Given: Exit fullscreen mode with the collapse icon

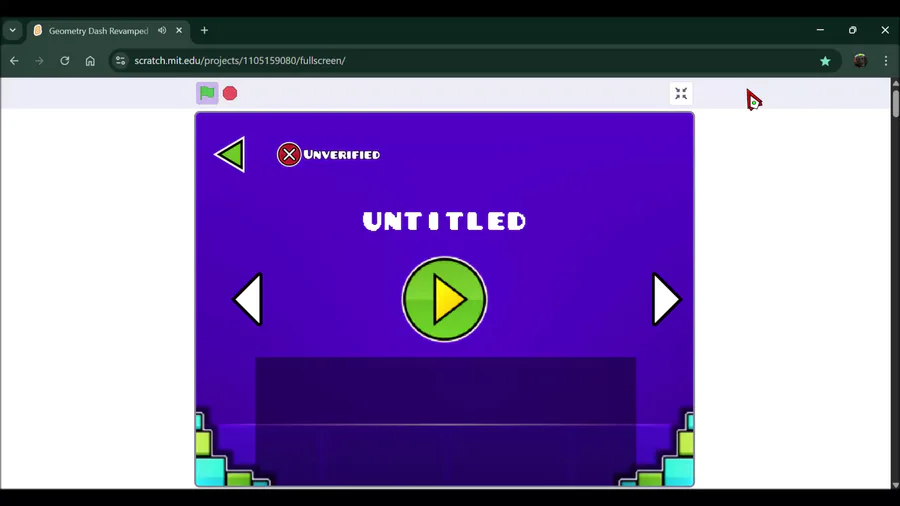Looking at the screenshot, I should coord(681,94).
